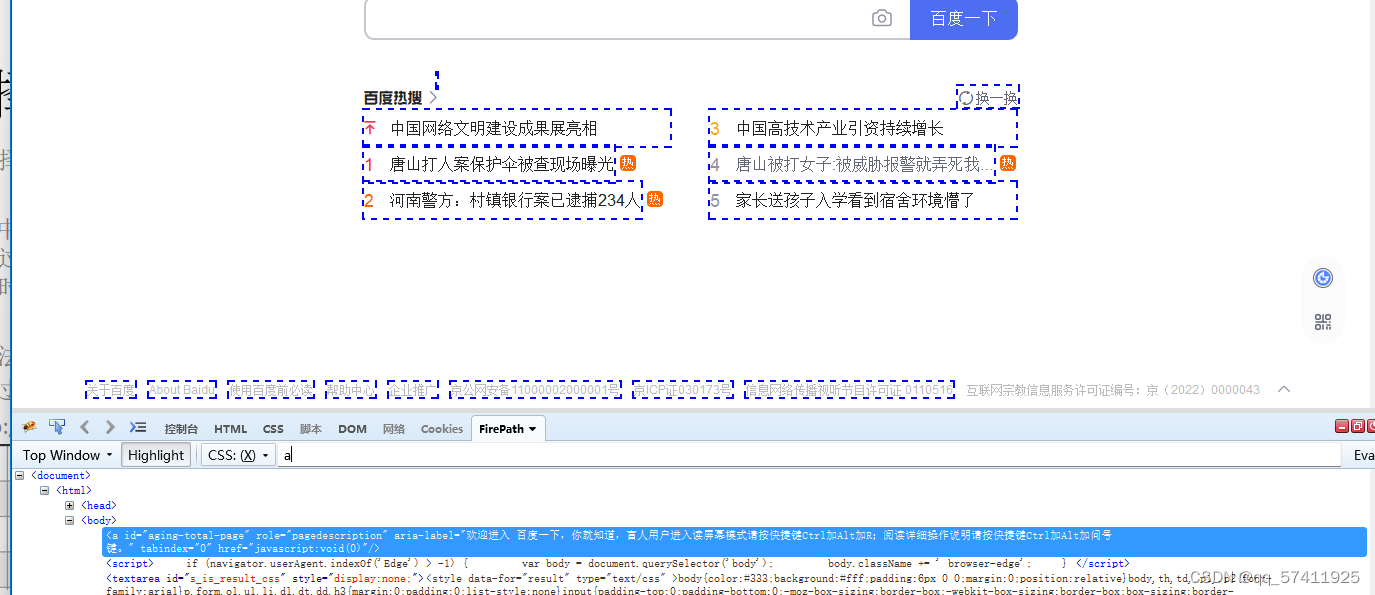Viewport: 1375px width, 595px height.
Task: Open the About Baidu footer link
Action: point(181,389)
